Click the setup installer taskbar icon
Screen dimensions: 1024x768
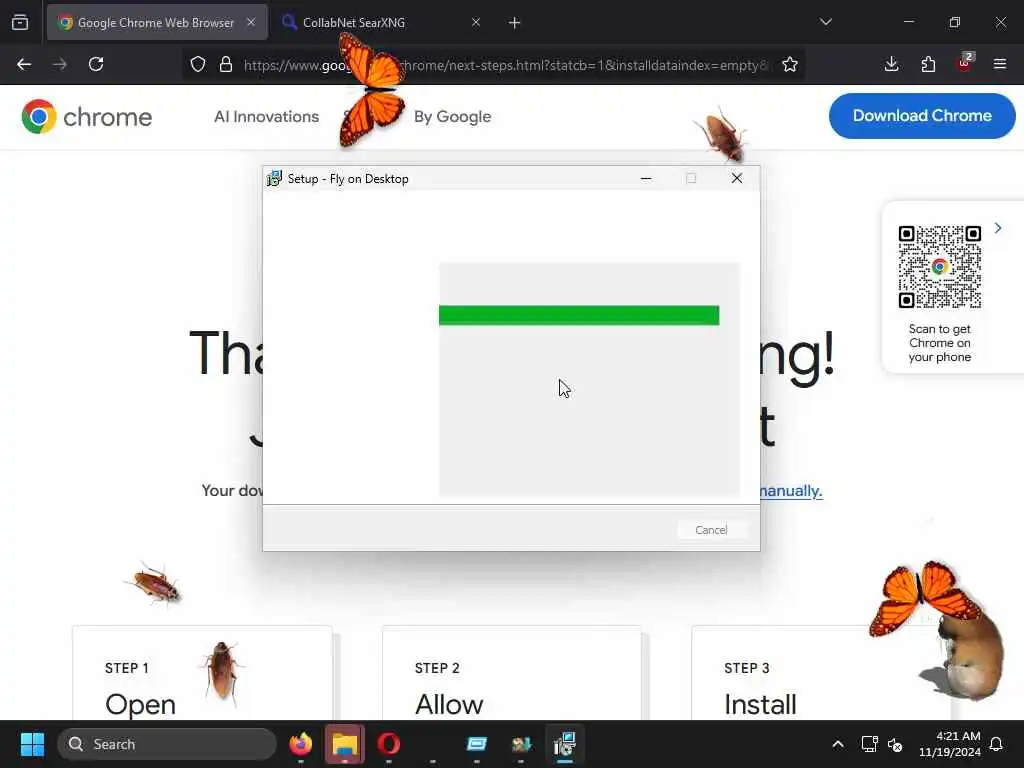pos(565,744)
